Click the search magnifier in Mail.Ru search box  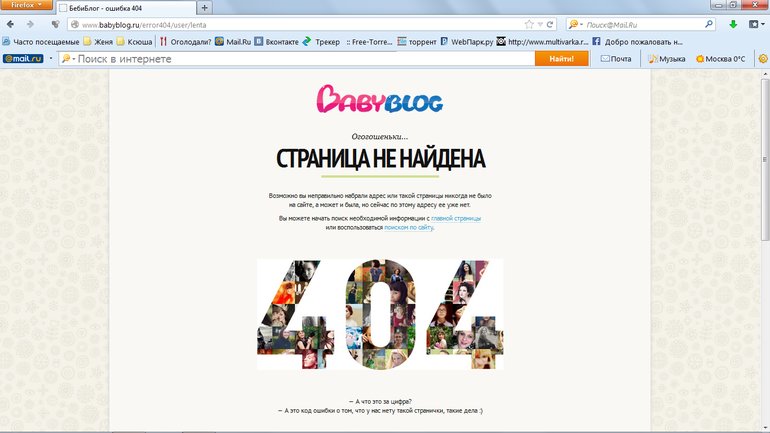click(709, 24)
